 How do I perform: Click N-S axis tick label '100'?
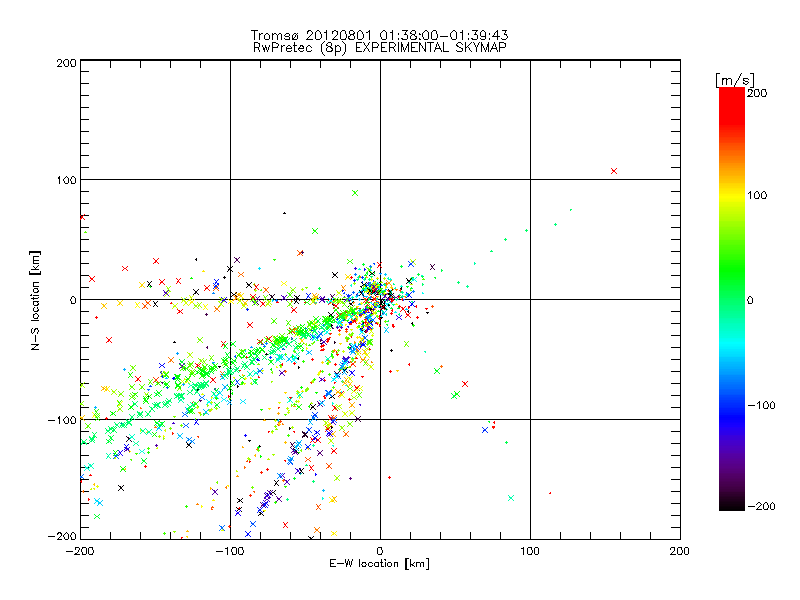coord(66,180)
